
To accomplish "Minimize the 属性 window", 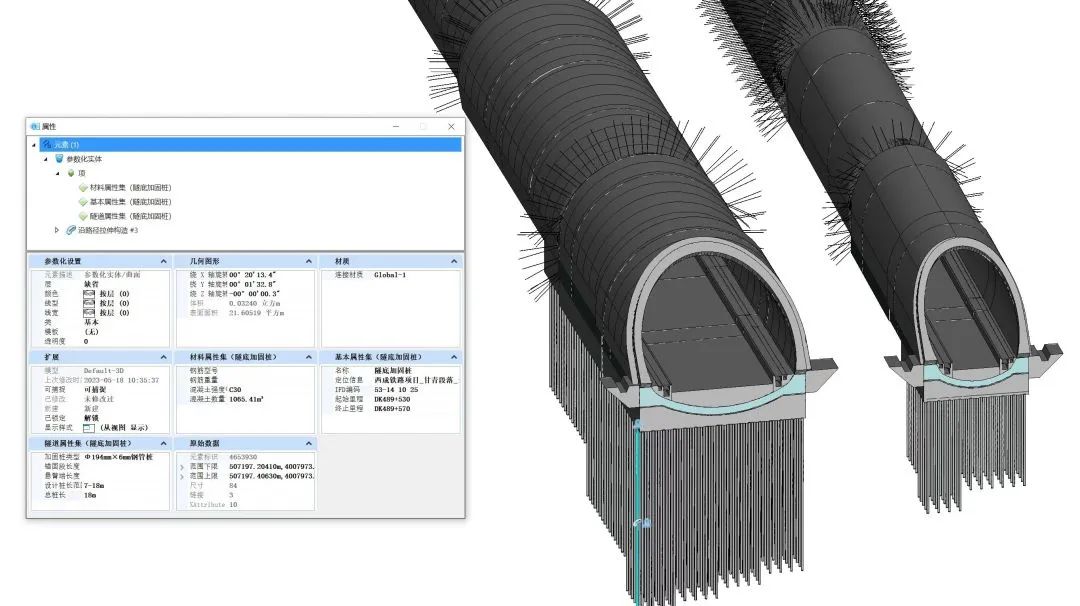I will tap(396, 127).
